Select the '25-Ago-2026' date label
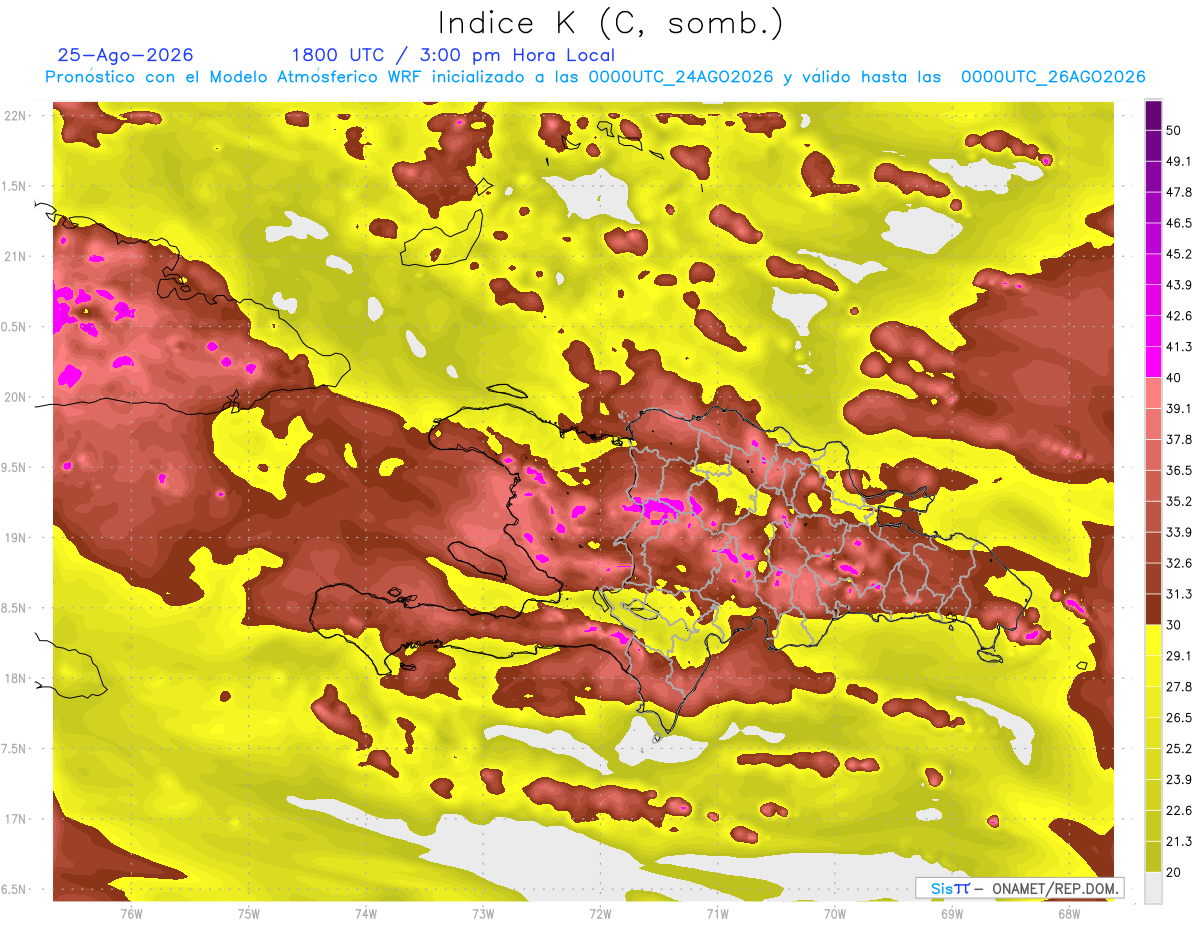 tap(126, 55)
